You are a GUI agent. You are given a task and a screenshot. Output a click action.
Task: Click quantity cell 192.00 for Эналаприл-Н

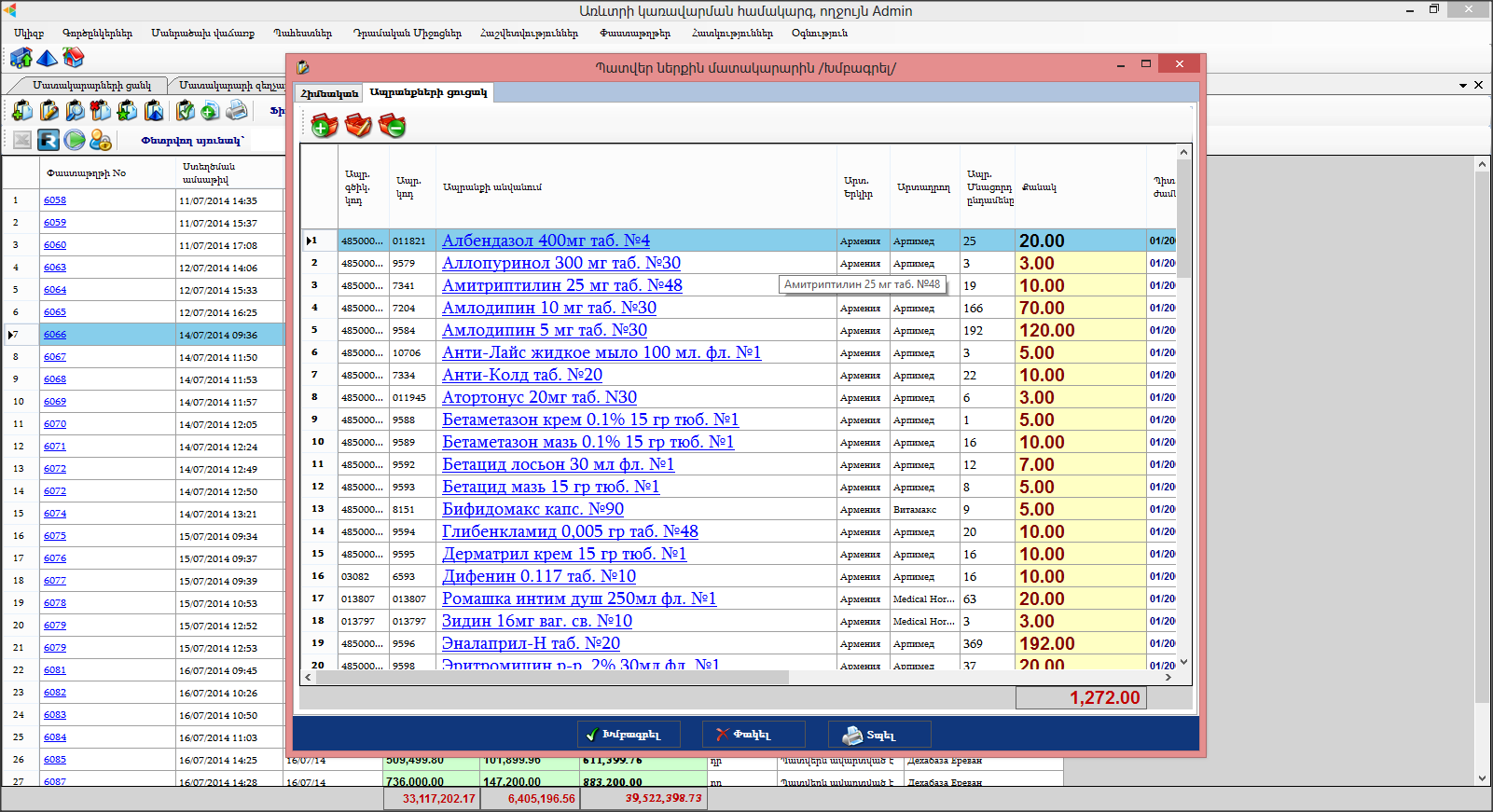pos(1081,643)
